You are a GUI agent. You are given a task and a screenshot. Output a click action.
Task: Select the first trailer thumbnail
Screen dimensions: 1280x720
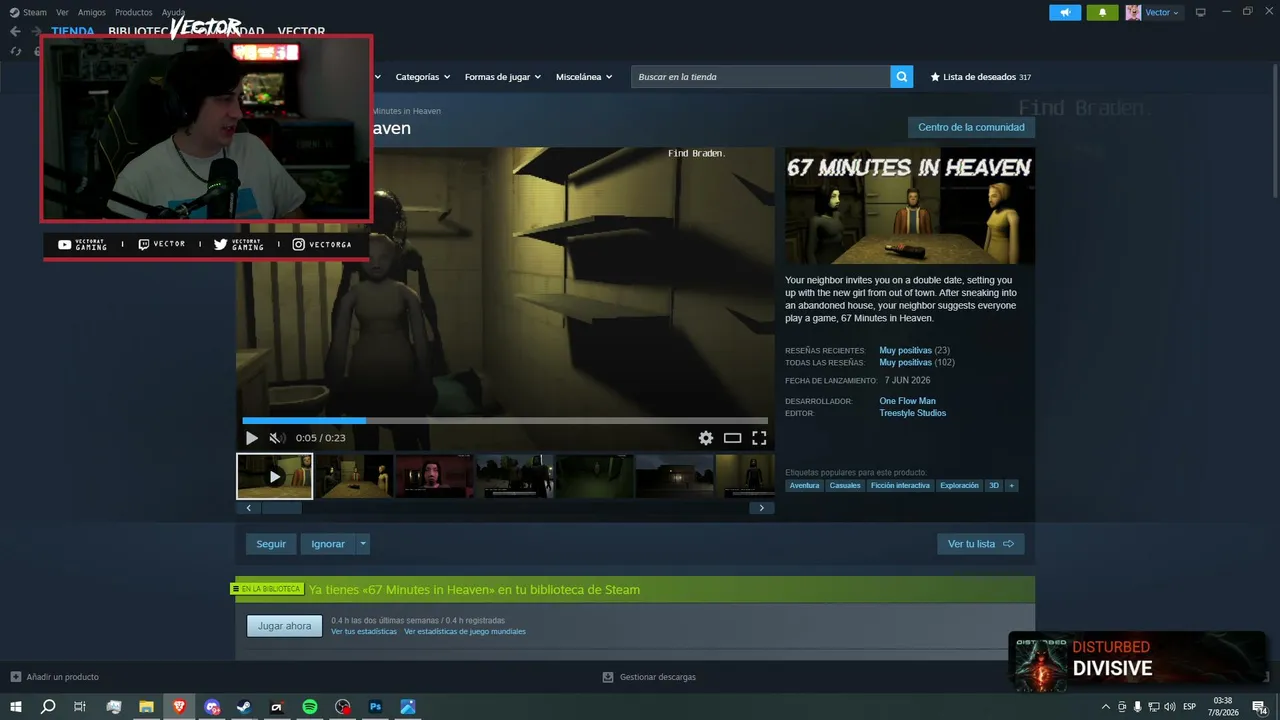275,476
